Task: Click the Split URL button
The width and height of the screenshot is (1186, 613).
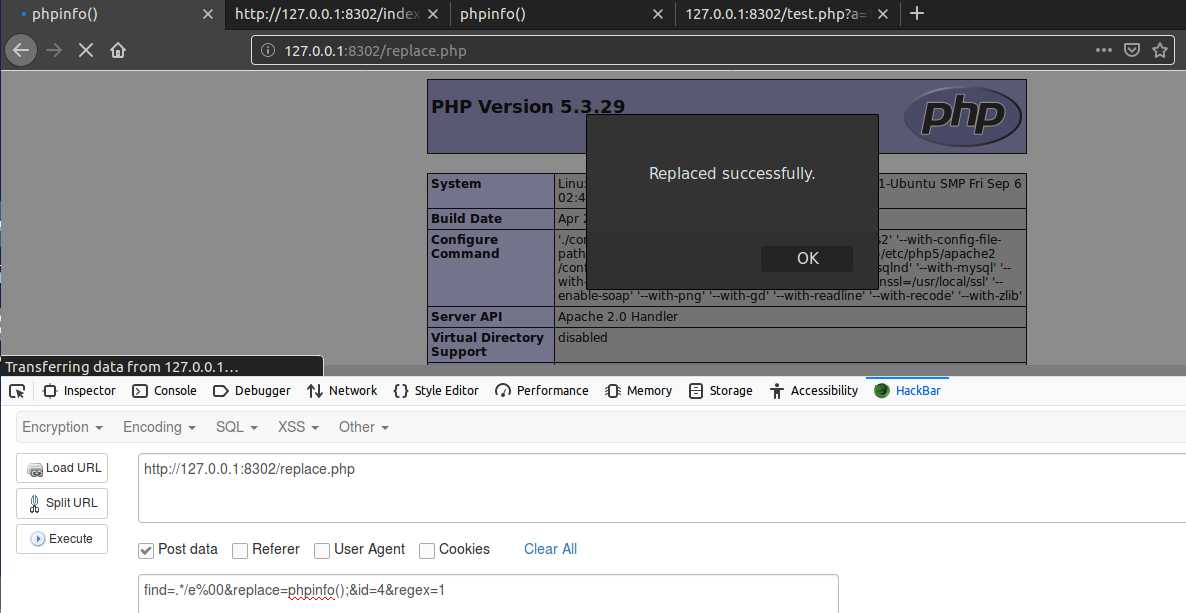Action: click(62, 503)
